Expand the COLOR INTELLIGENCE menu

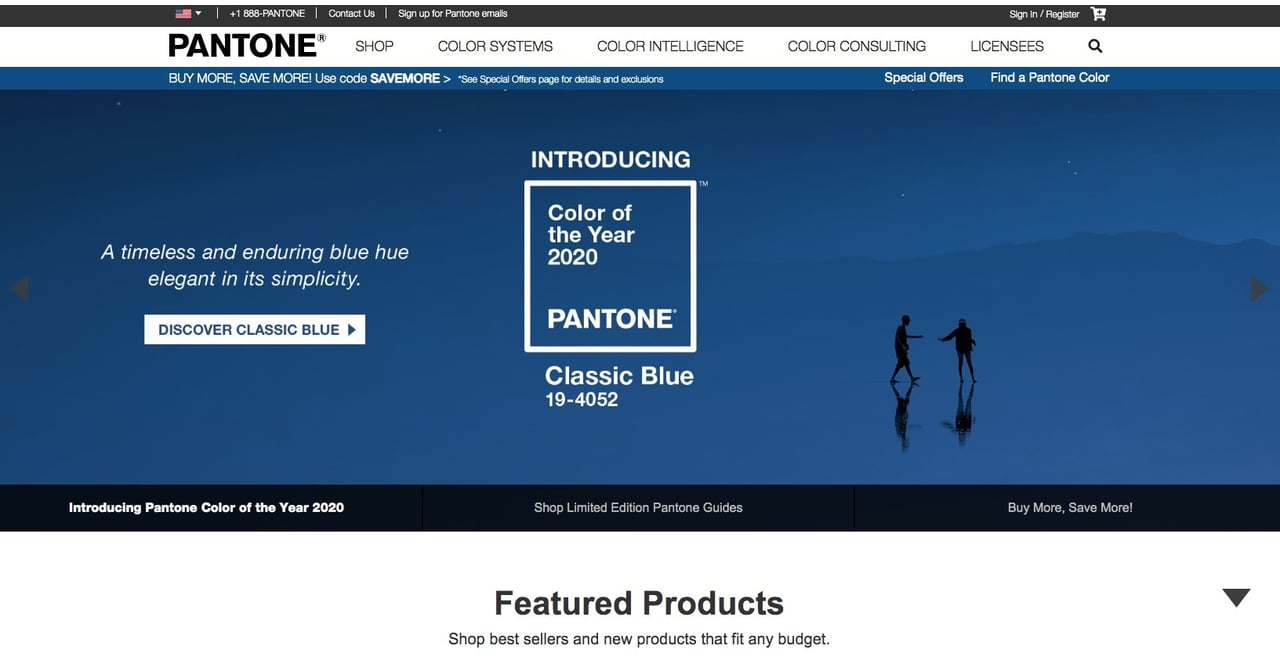pos(670,46)
